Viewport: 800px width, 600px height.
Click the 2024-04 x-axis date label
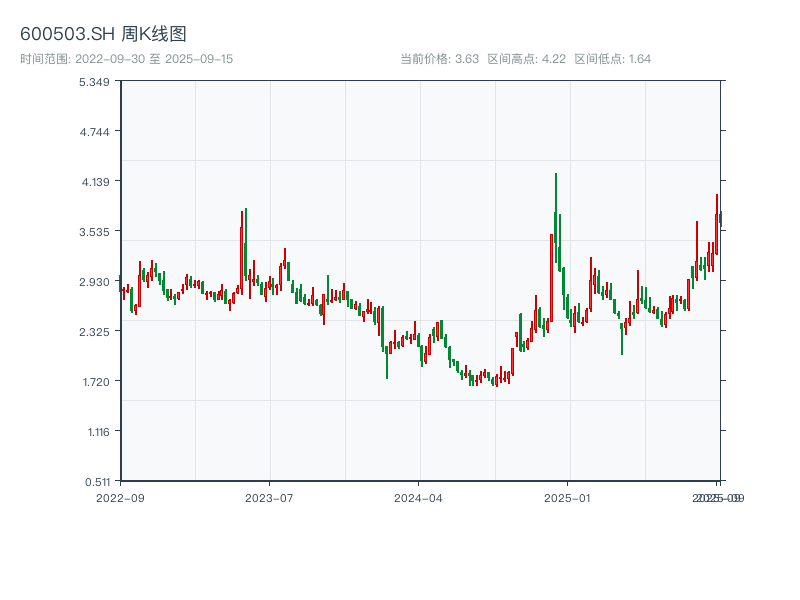(419, 497)
